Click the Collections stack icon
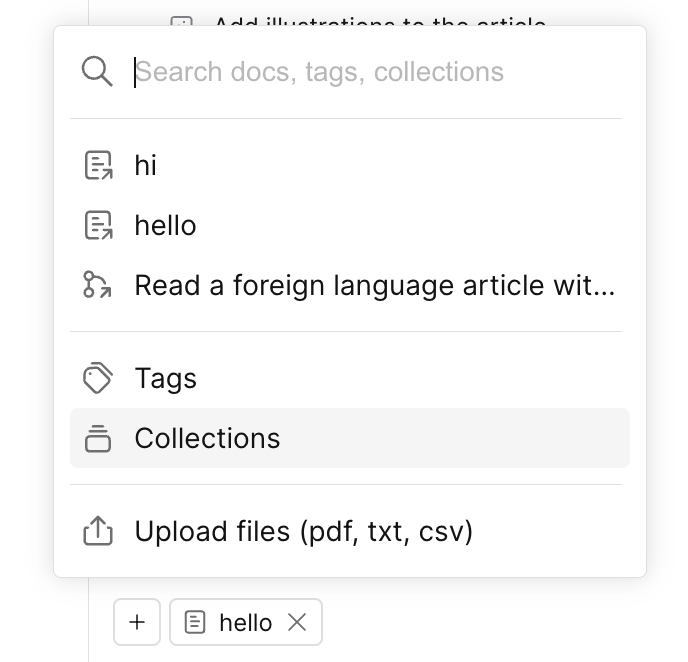Viewport: 688px width, 662px height. pos(97,438)
